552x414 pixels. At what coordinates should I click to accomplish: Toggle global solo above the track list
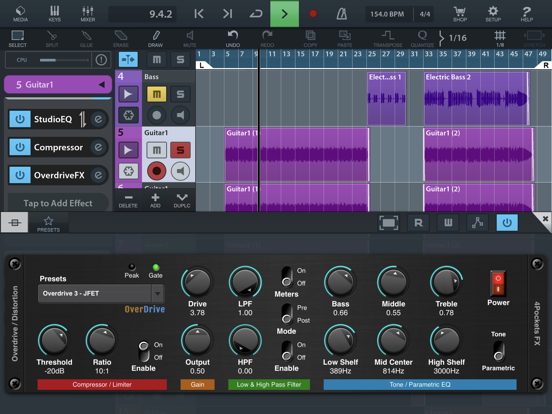180,59
